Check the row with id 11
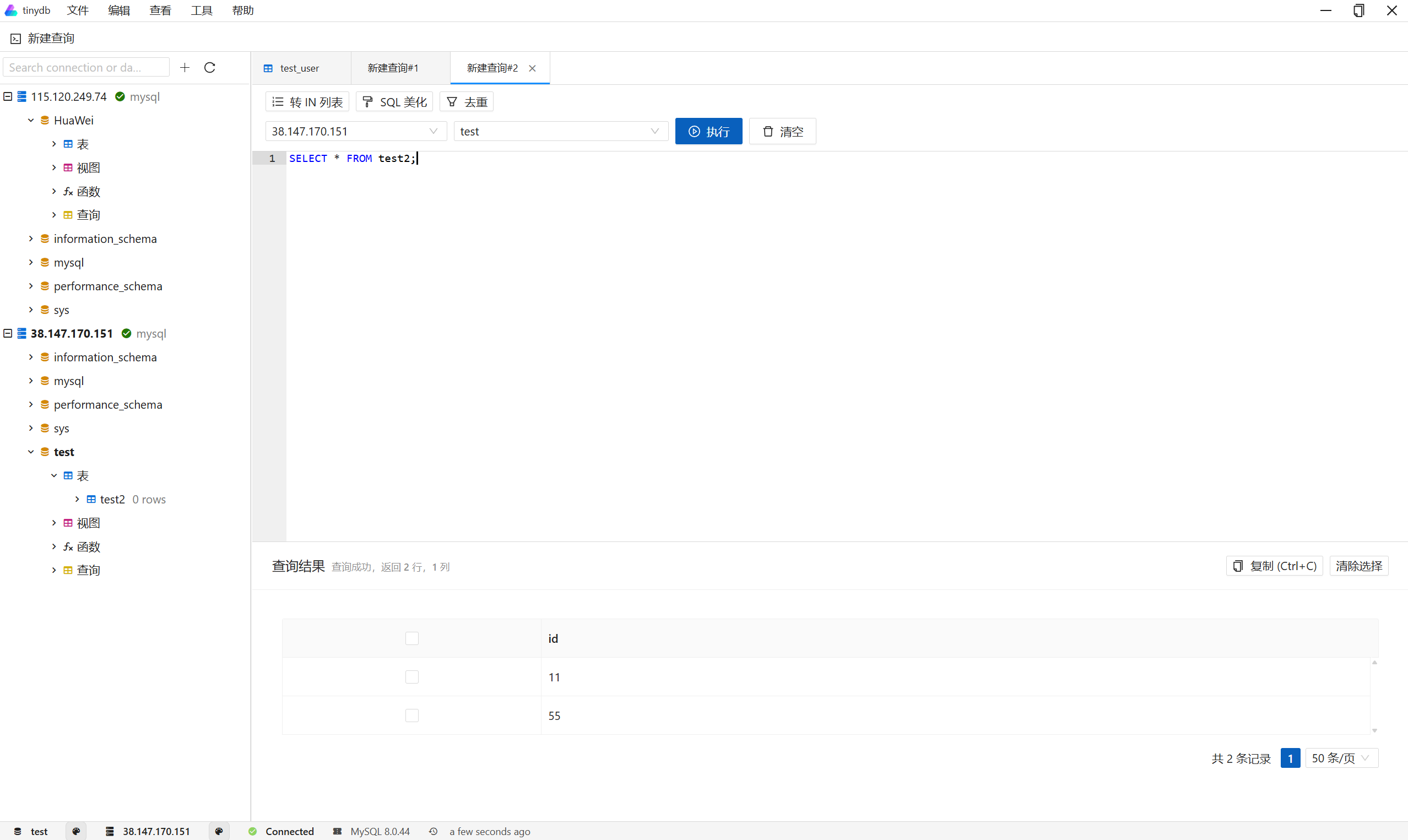 pos(412,677)
